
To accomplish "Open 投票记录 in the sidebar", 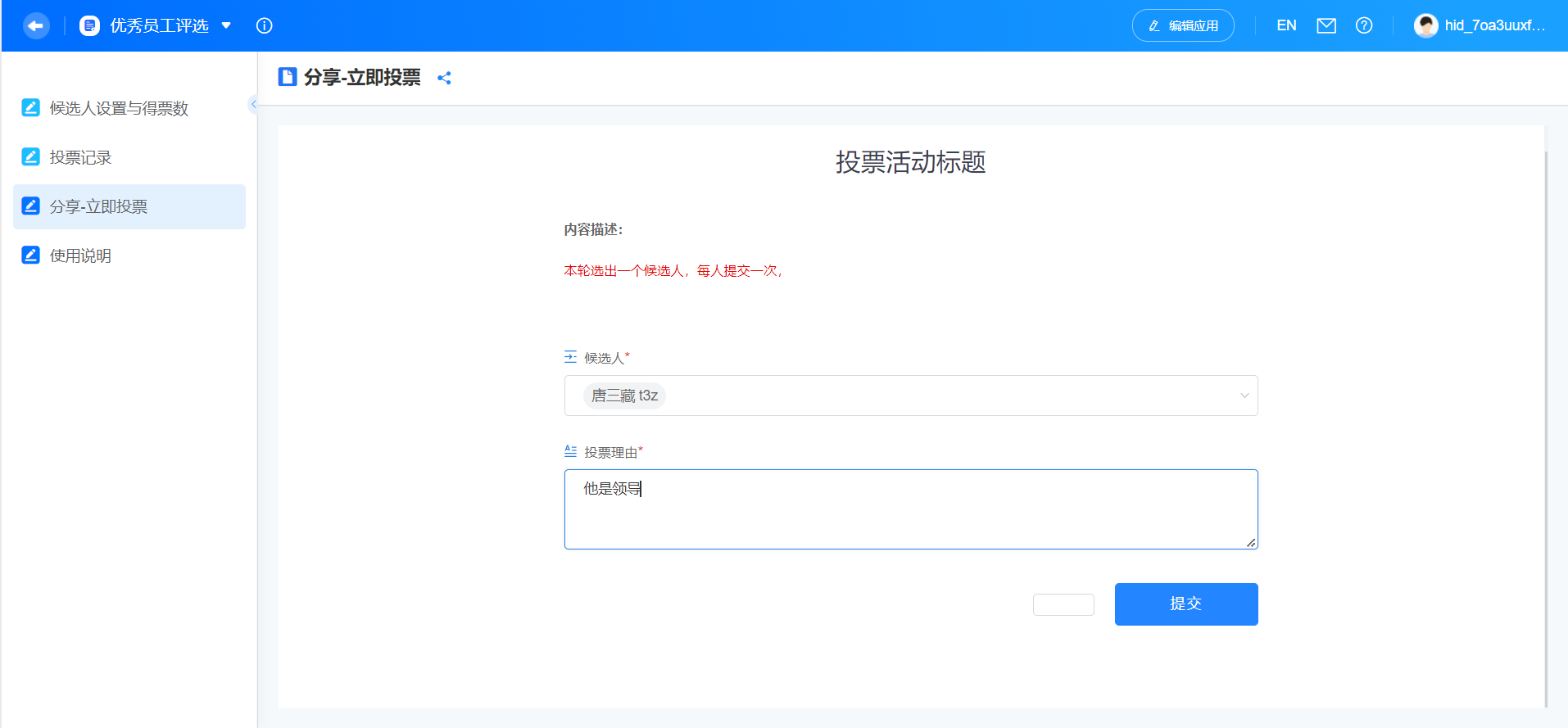I will pyautogui.click(x=129, y=157).
